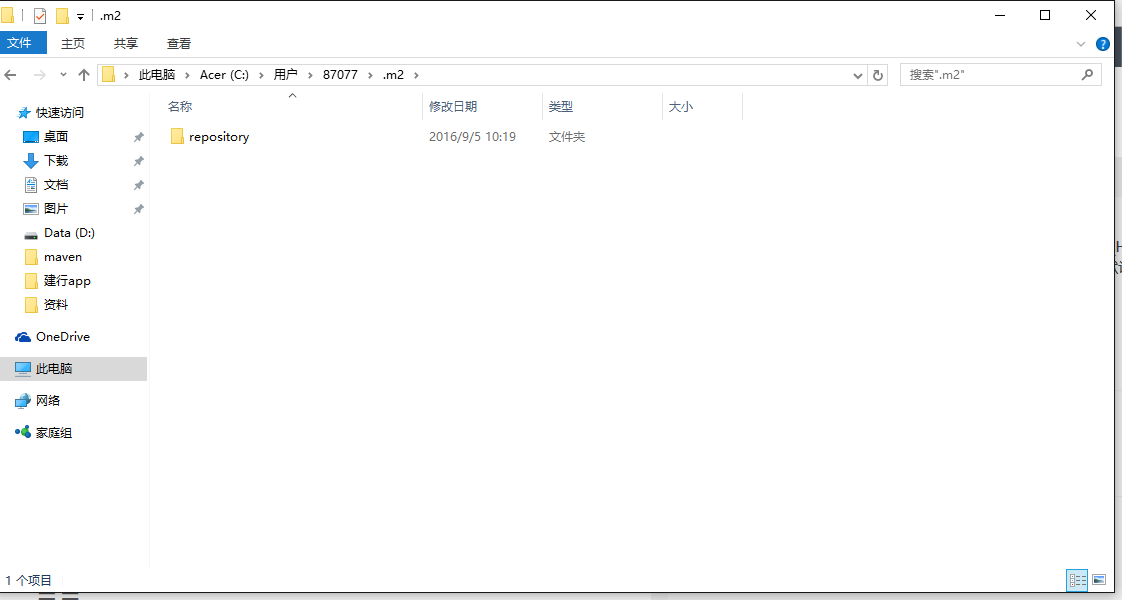Click the back navigation arrow

click(x=11, y=74)
